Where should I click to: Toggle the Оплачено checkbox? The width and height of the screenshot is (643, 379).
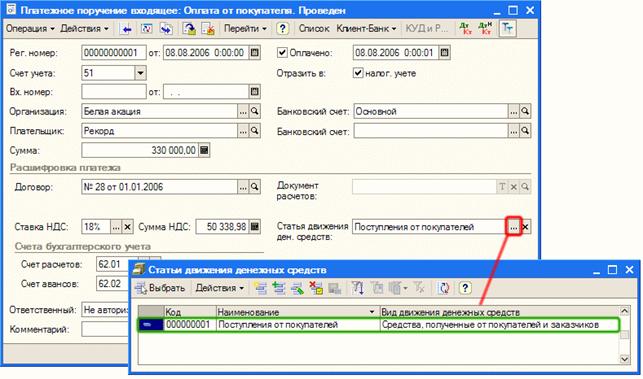(282, 53)
